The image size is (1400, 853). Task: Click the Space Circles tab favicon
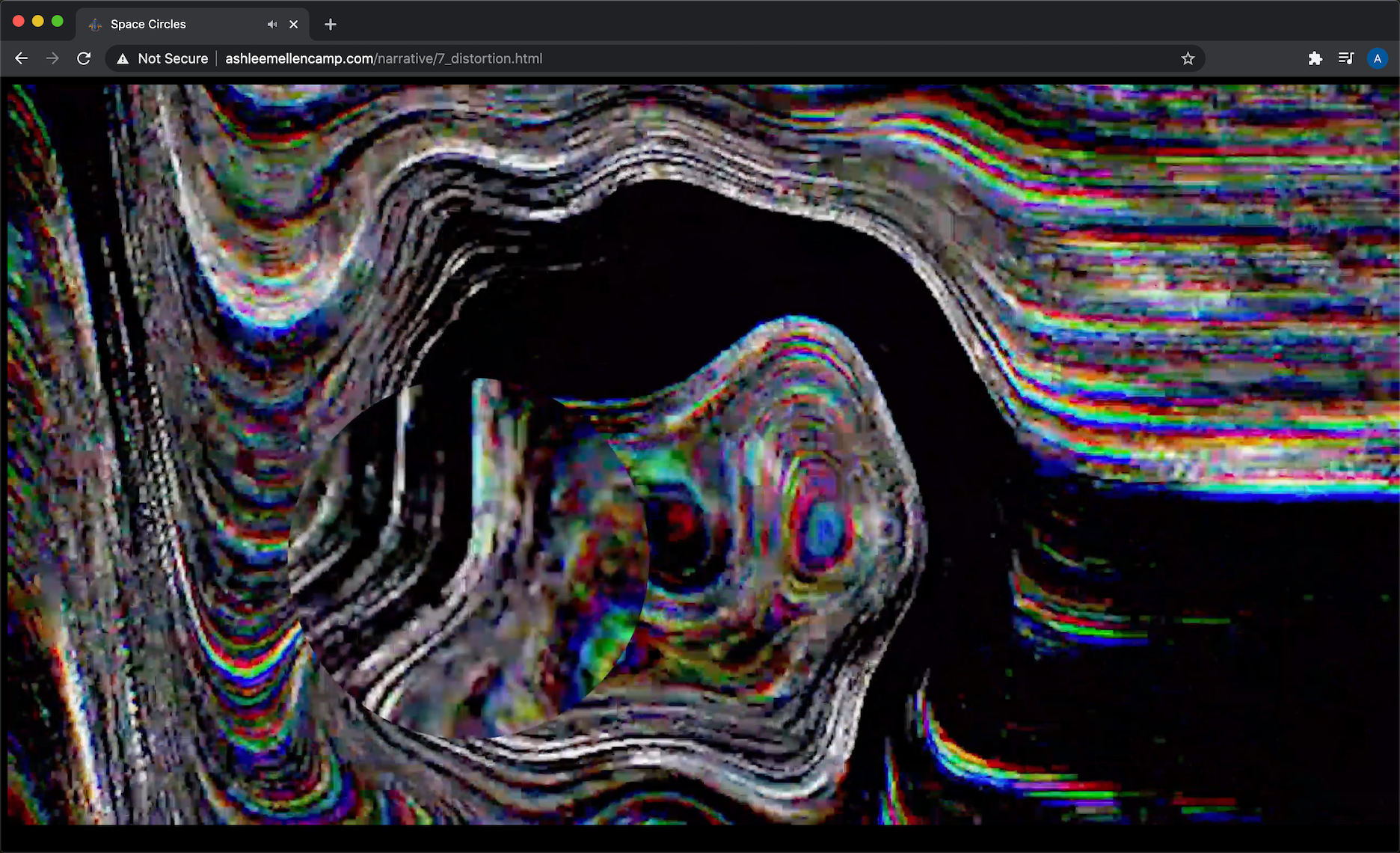(x=95, y=25)
